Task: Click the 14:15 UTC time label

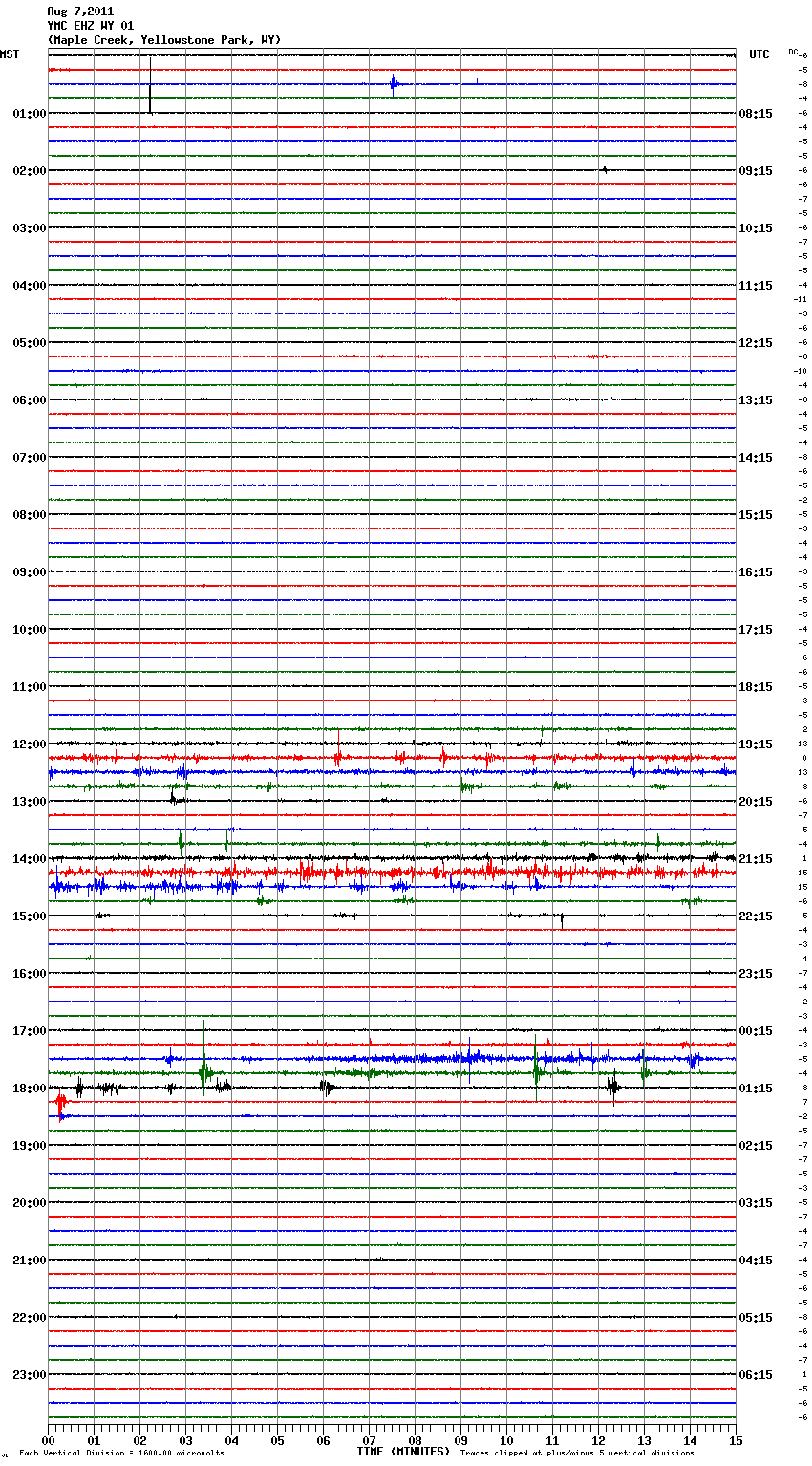Action: click(756, 458)
